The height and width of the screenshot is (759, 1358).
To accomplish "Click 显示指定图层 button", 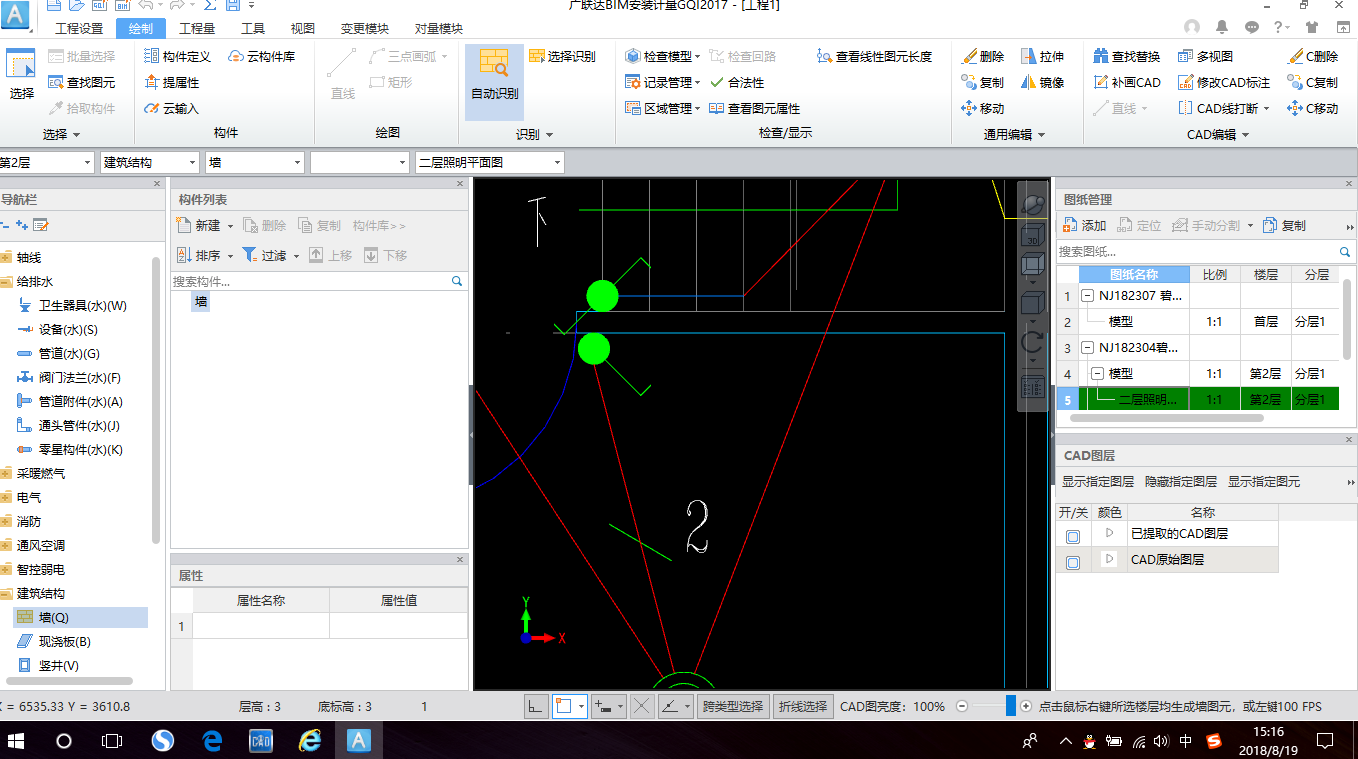I will pos(1098,481).
